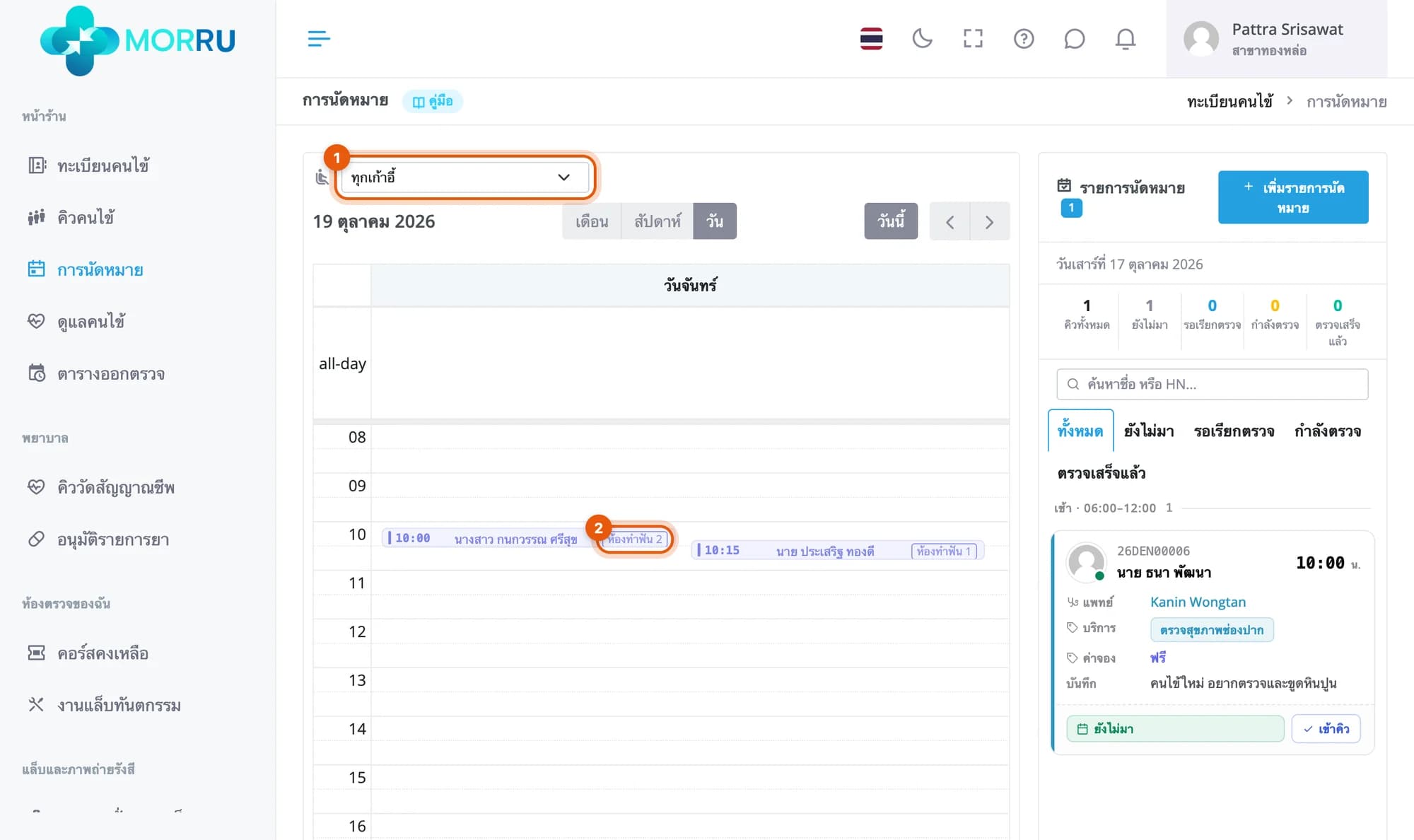This screenshot has height=840, width=1414.
Task: Click the dental chair icon beside dropdown
Action: click(x=322, y=177)
